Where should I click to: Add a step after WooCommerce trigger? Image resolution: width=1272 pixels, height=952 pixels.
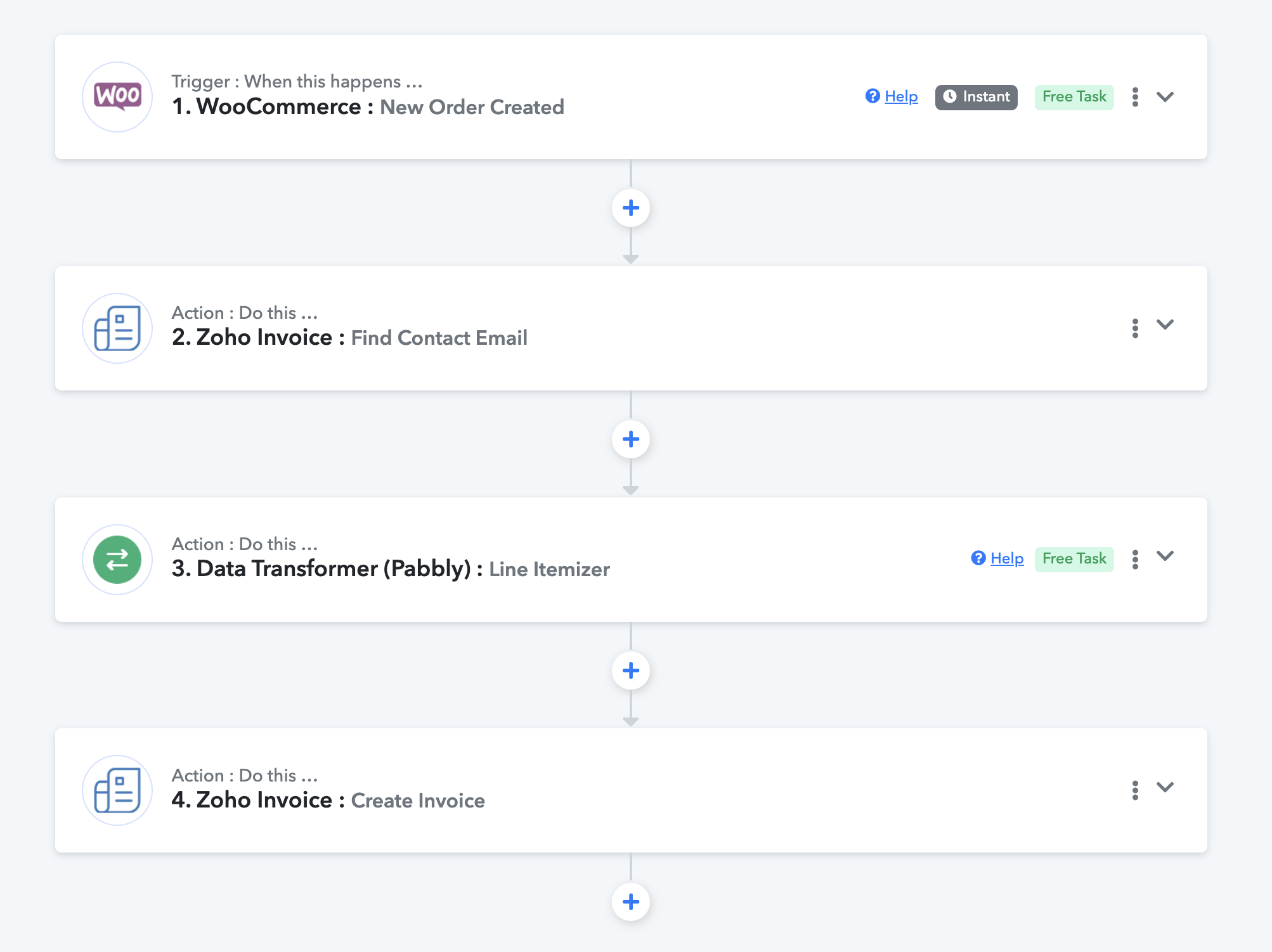pos(631,208)
